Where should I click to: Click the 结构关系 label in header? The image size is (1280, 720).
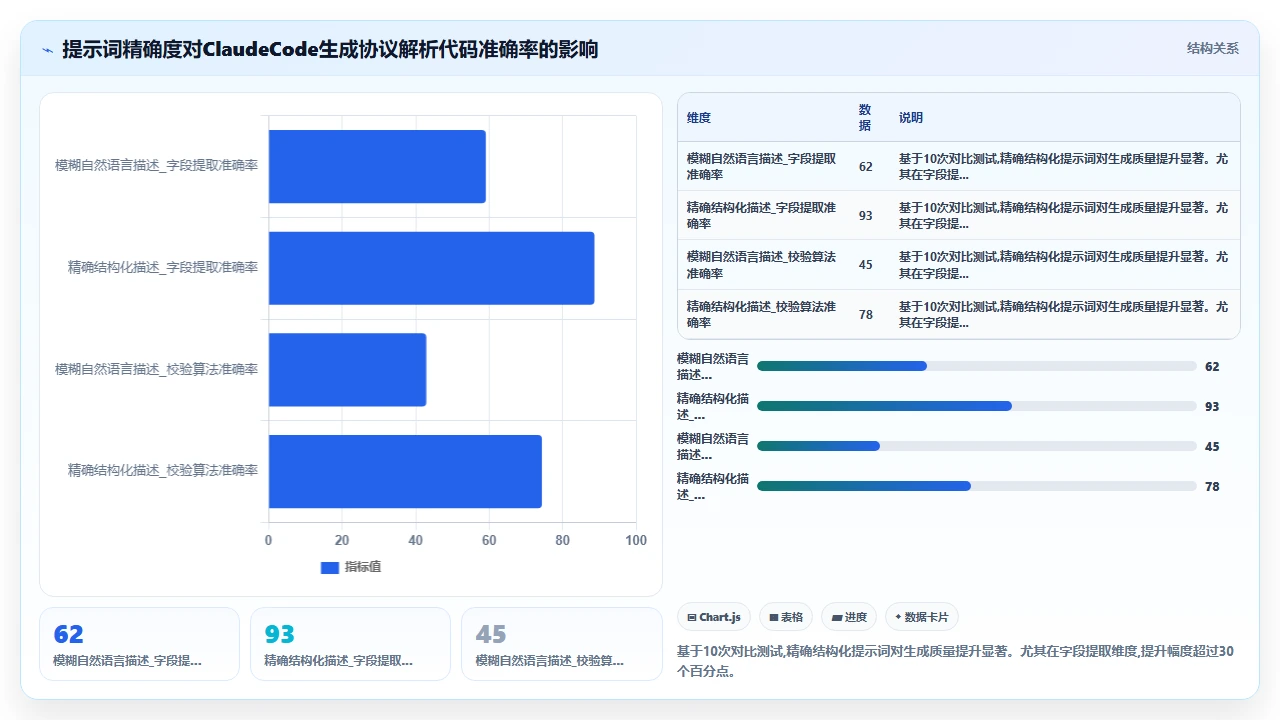click(x=1212, y=48)
